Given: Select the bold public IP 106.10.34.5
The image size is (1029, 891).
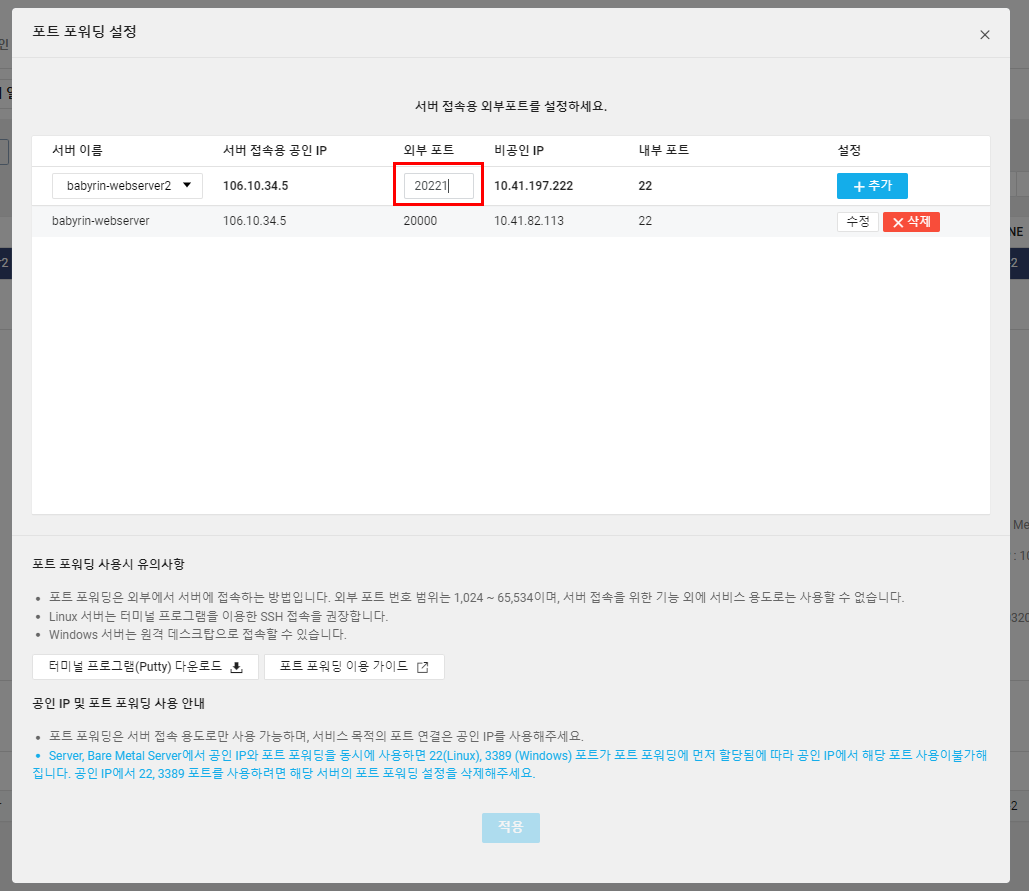Looking at the screenshot, I should click(x=255, y=186).
